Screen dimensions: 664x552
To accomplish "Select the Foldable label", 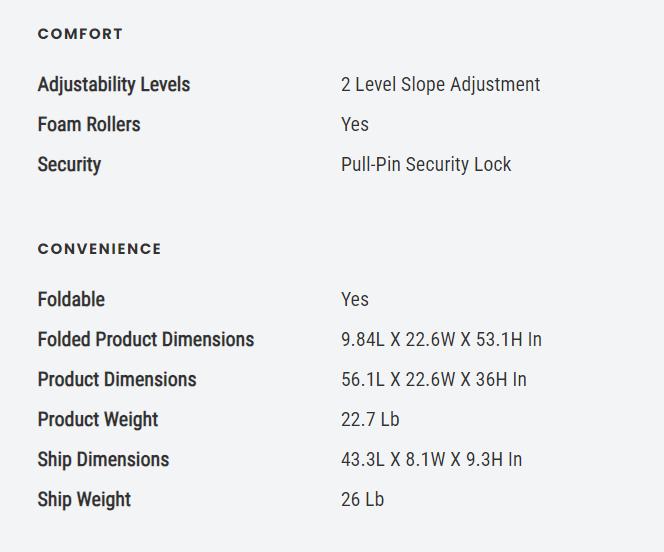I will pyautogui.click(x=71, y=300).
